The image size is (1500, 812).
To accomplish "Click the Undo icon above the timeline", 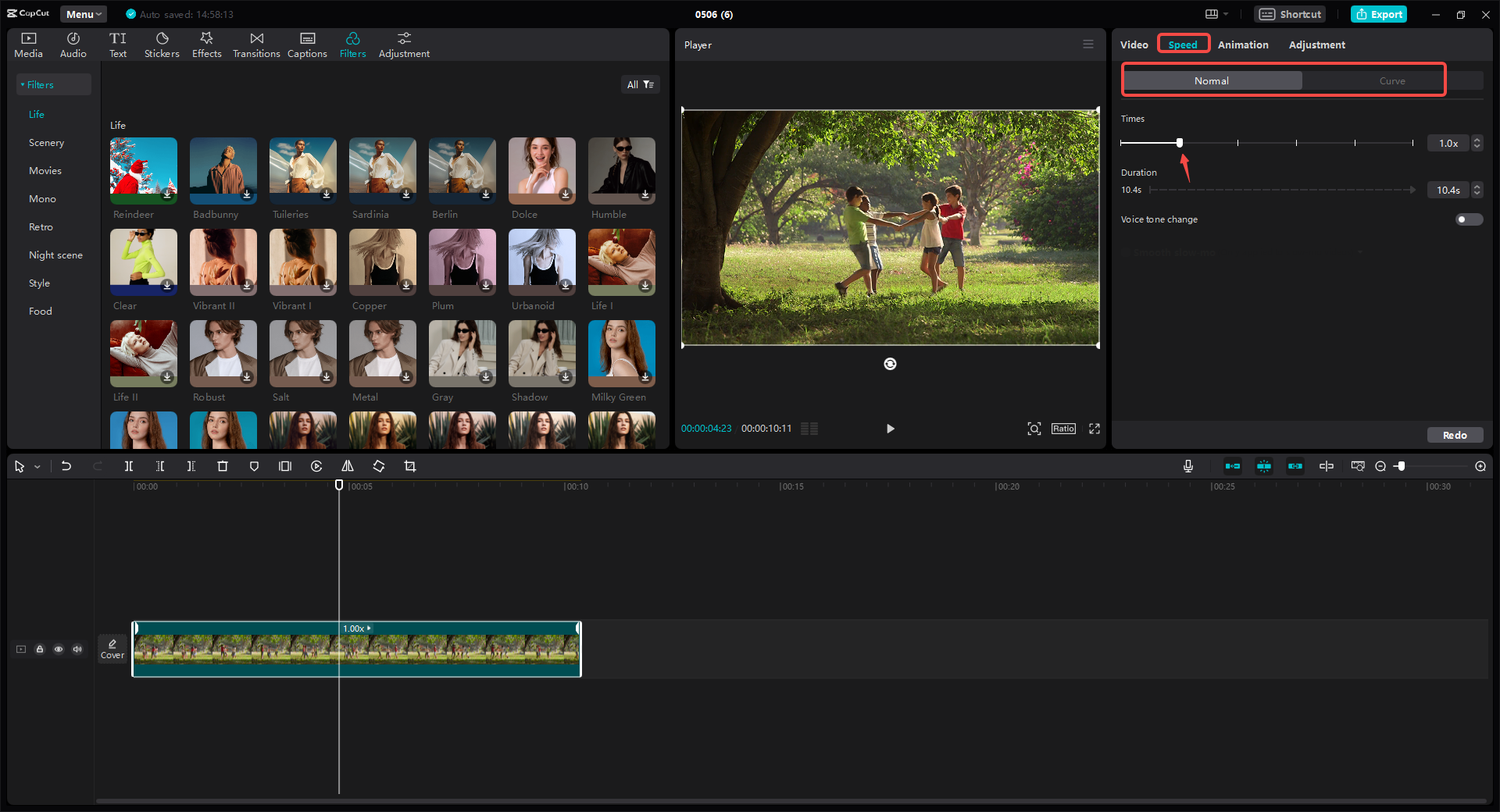I will click(66, 466).
